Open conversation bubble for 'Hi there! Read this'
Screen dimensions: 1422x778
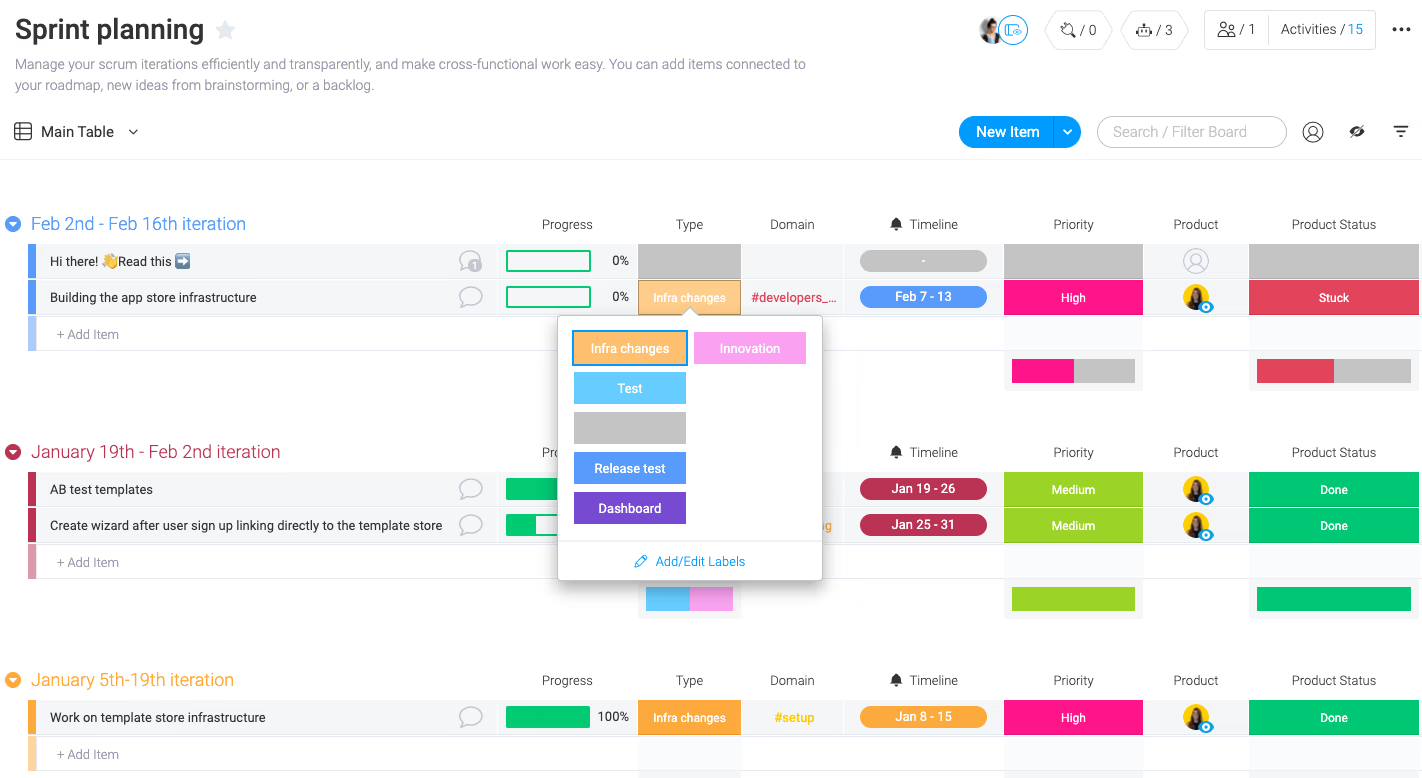(470, 262)
